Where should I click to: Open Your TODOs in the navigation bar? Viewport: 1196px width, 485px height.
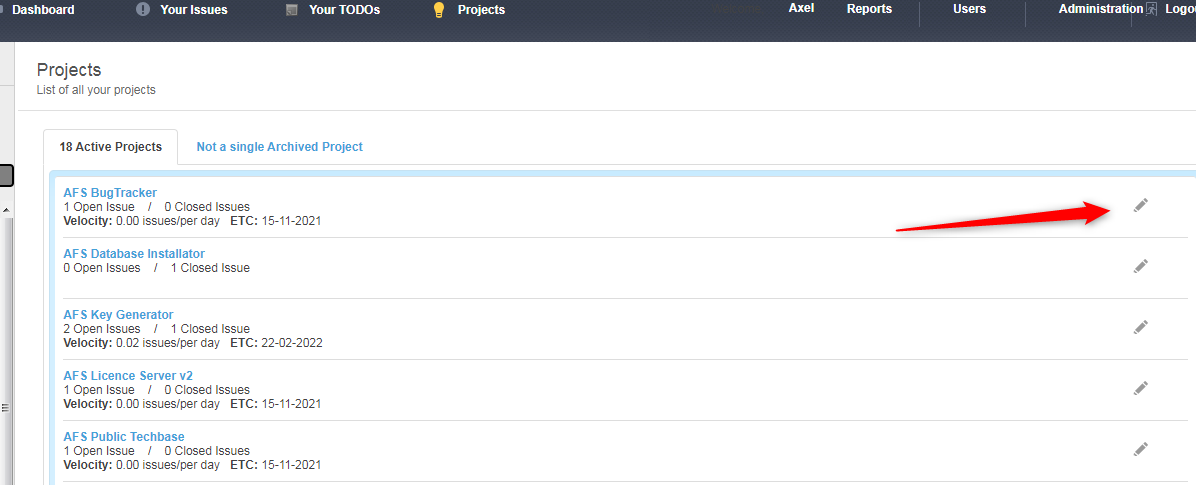[344, 10]
